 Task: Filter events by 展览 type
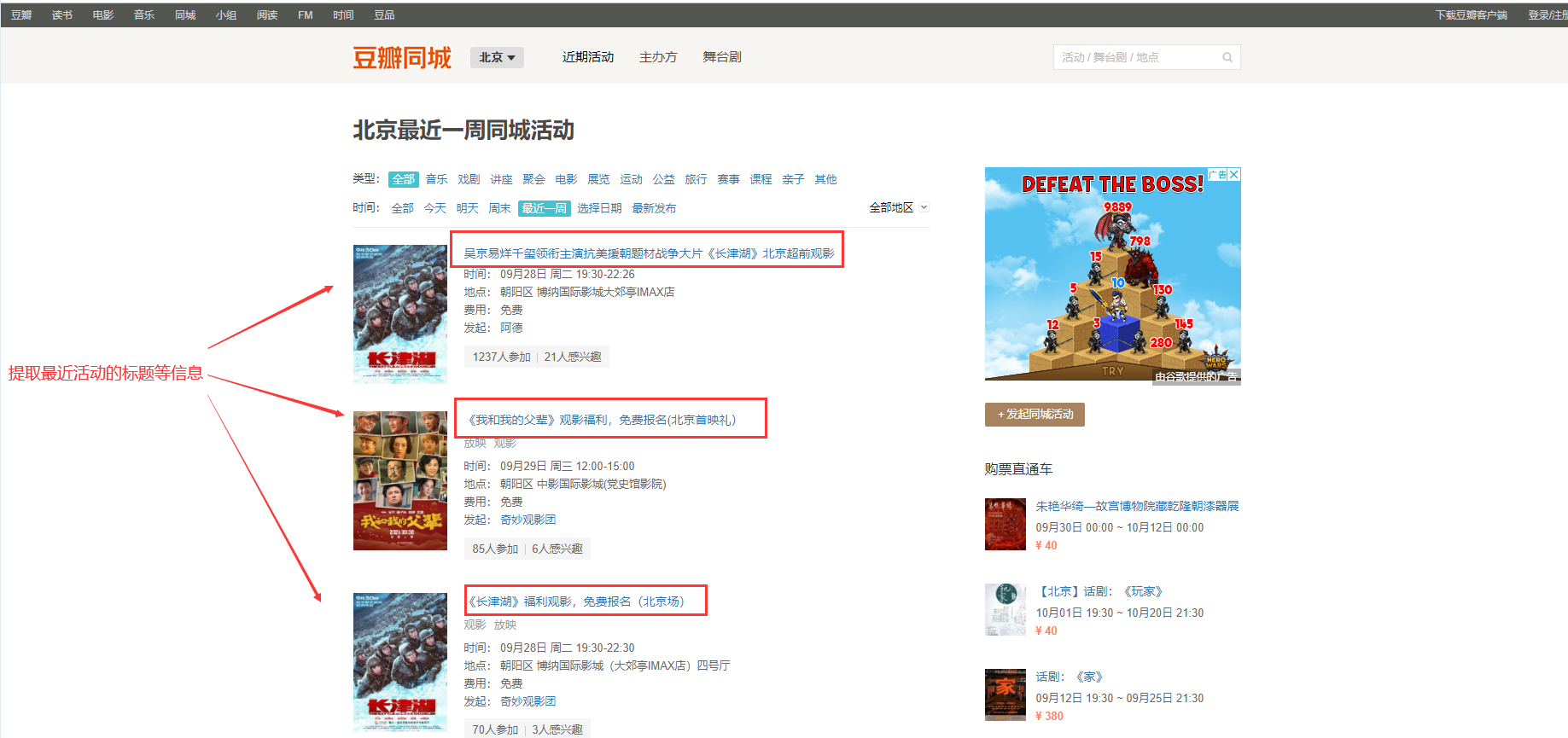(599, 179)
